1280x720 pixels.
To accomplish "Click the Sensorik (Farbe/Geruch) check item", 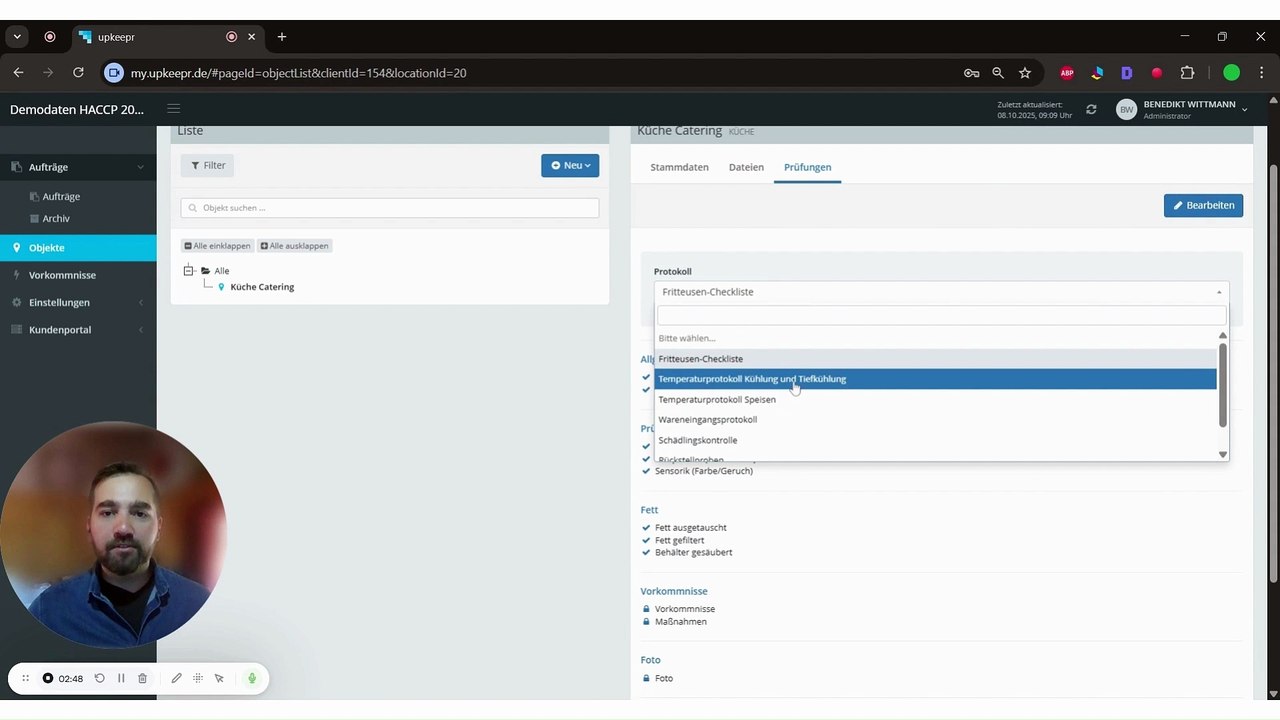I will [697, 471].
